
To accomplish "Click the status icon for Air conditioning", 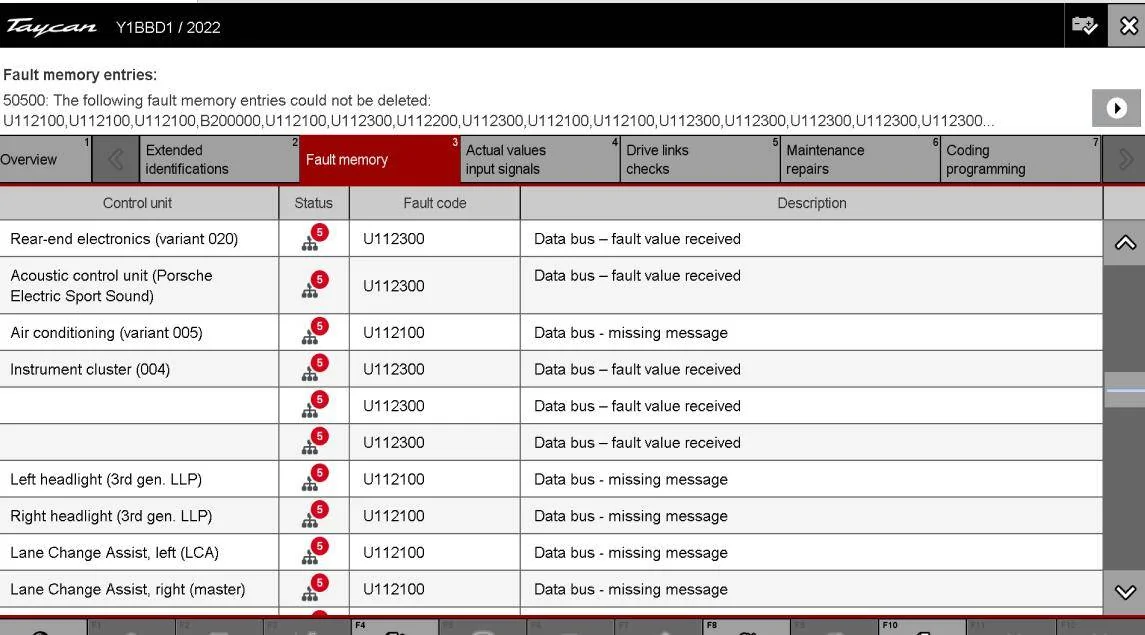I will pyautogui.click(x=314, y=331).
